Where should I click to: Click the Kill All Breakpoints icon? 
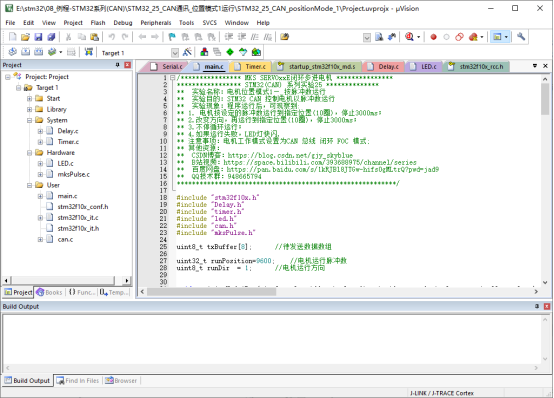tap(473, 37)
